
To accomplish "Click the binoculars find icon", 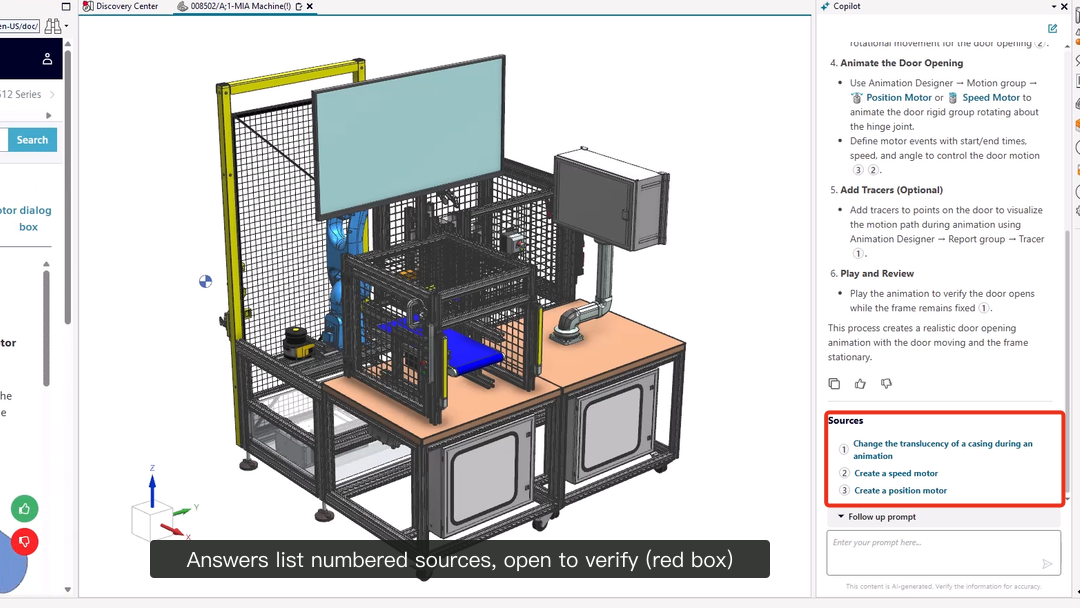I will [52, 26].
